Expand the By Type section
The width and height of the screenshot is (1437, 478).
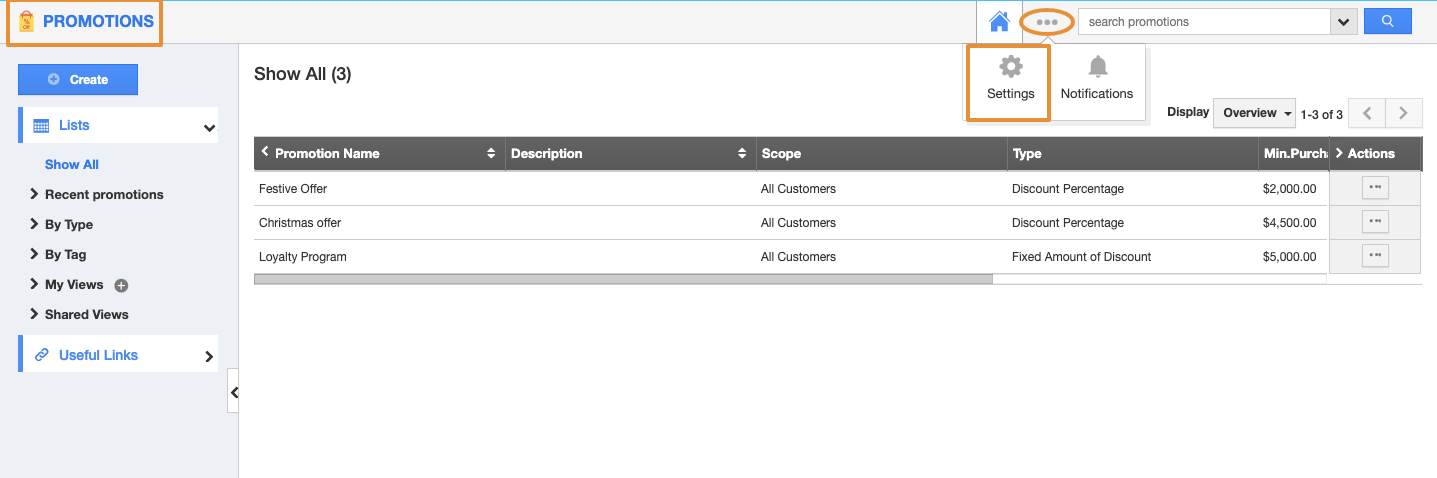coord(68,224)
